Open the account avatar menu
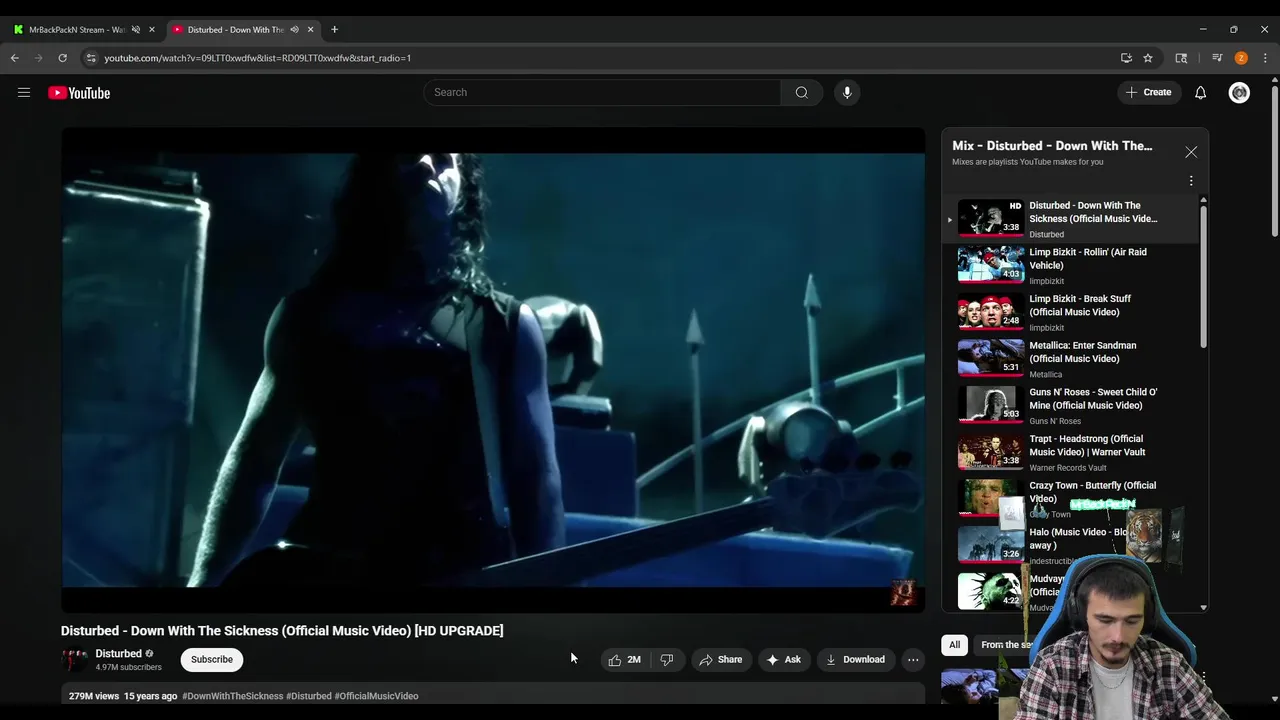This screenshot has width=1280, height=720. coord(1239,93)
